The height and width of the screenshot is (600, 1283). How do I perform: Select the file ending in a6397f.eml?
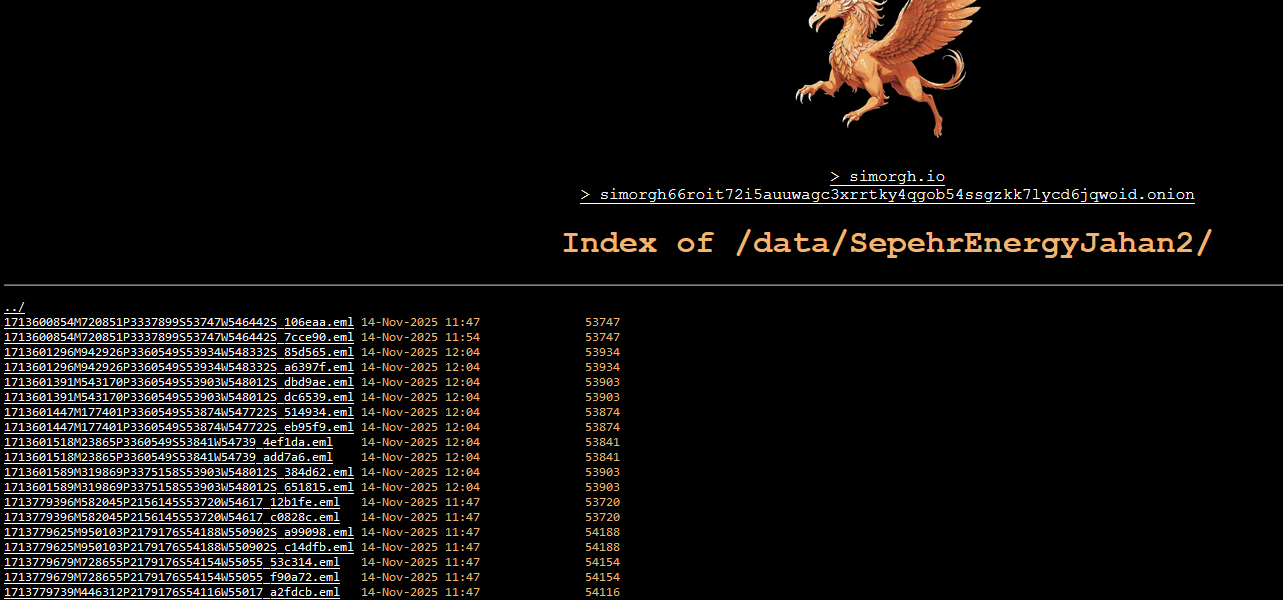coord(178,367)
